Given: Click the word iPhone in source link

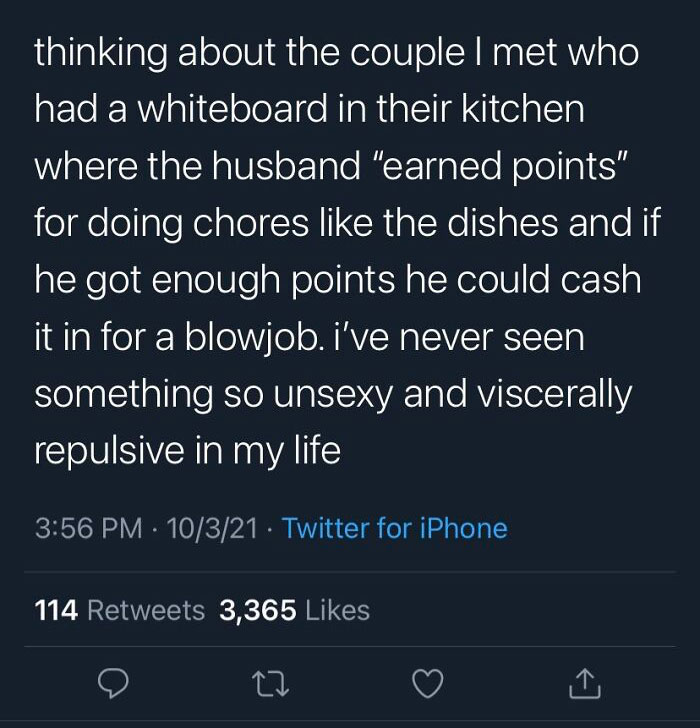Looking at the screenshot, I should 463,528.
